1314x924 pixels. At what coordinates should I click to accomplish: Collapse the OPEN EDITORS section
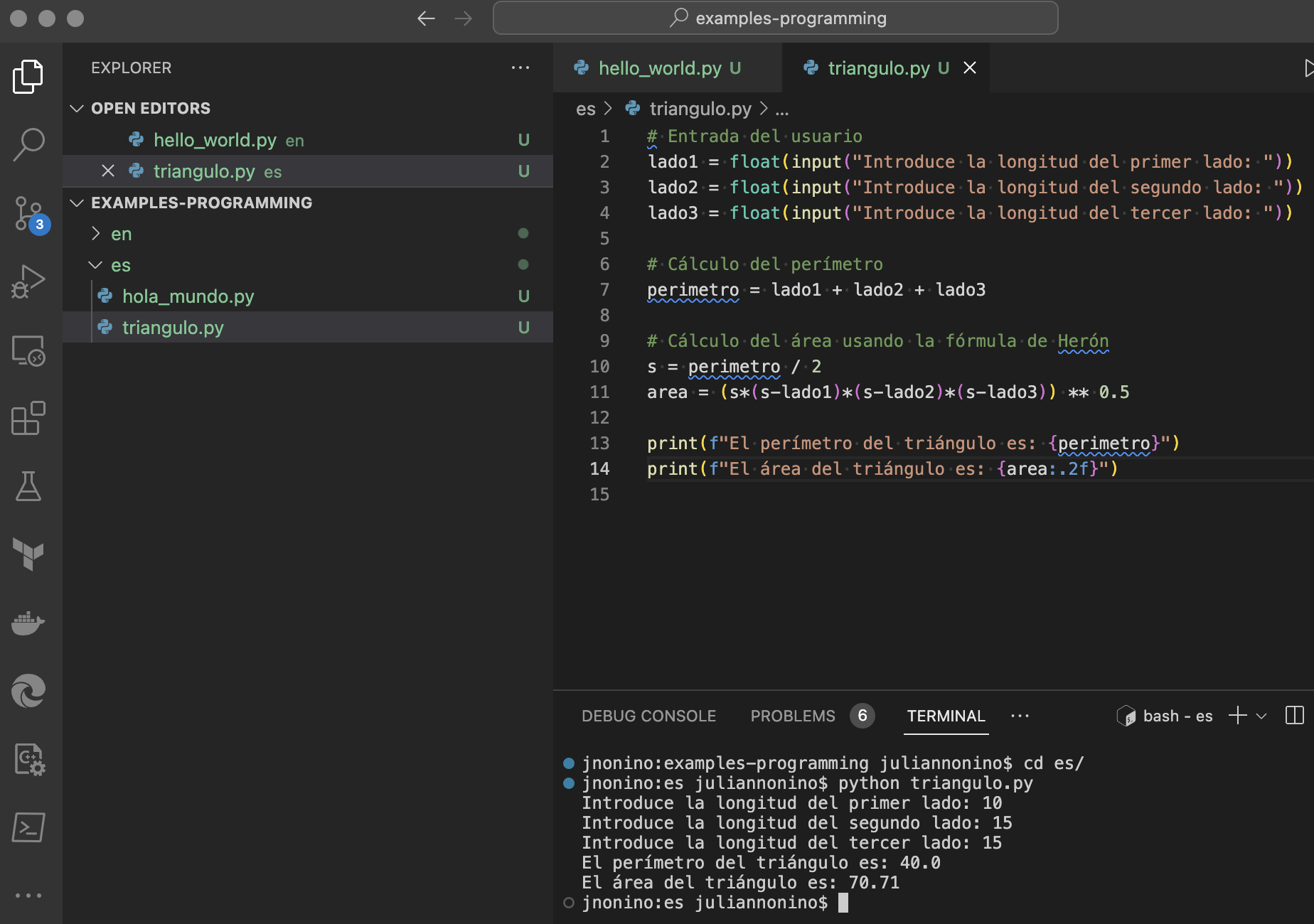point(150,108)
